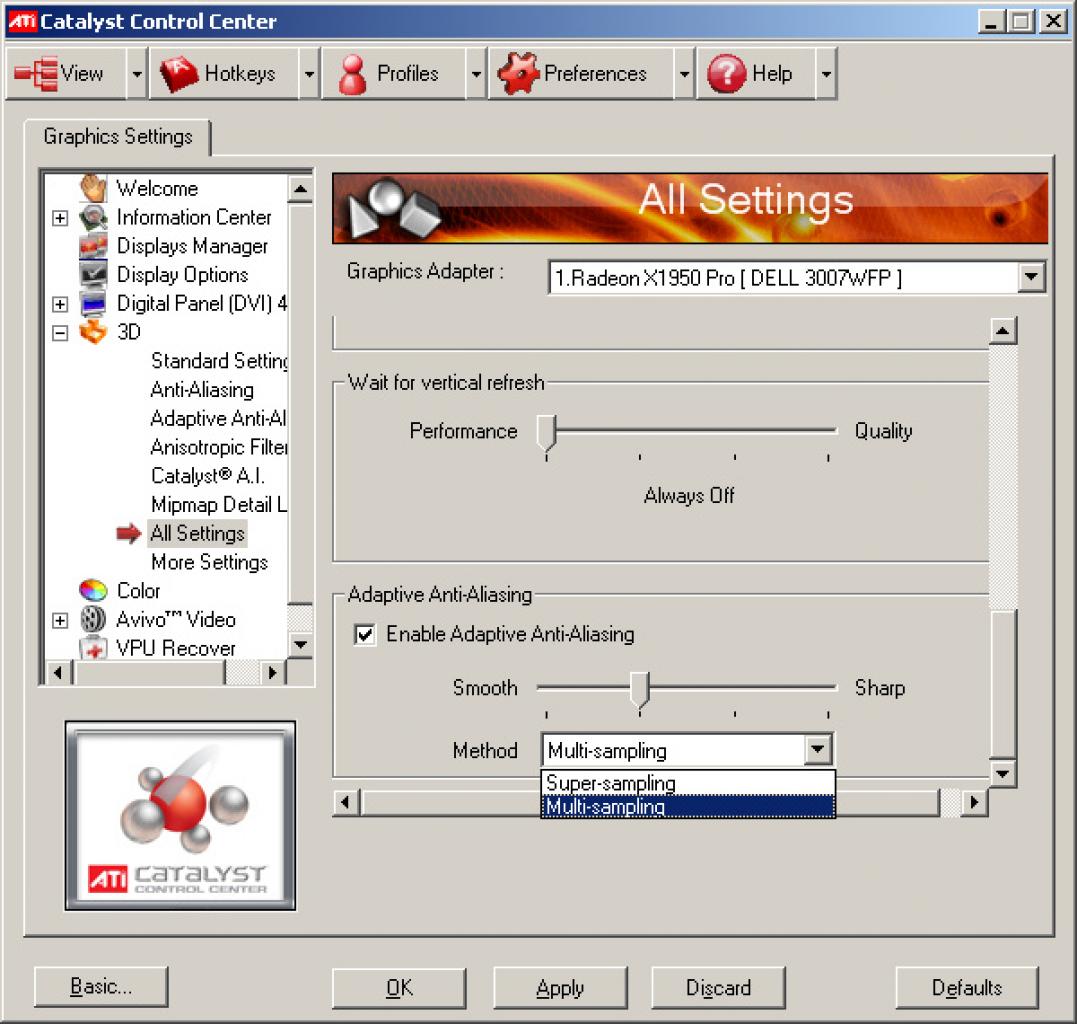Click the Information Center icon
The width and height of the screenshot is (1077, 1024).
(x=93, y=217)
